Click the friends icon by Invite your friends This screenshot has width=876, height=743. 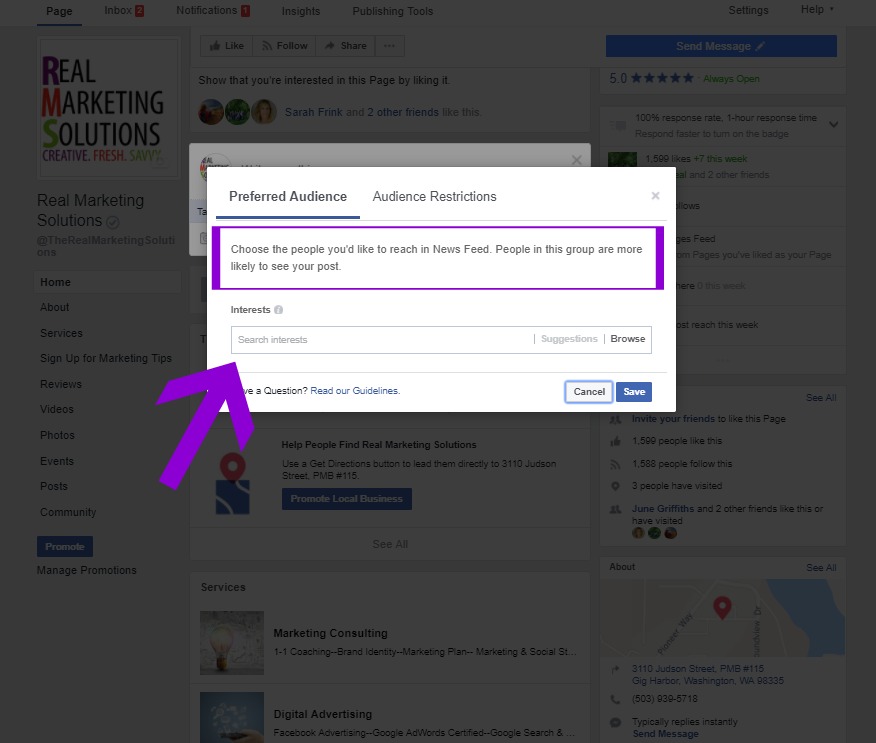point(615,419)
